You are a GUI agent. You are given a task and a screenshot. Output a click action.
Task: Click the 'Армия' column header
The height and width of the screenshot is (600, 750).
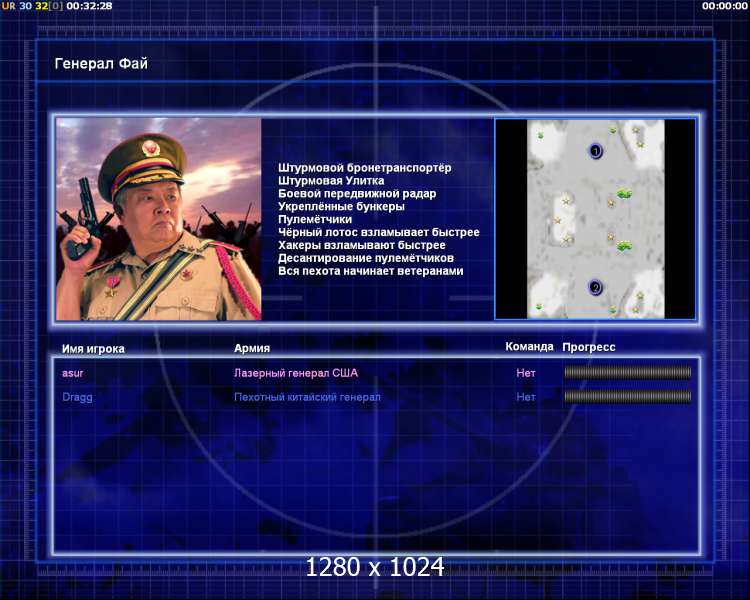pyautogui.click(x=252, y=349)
